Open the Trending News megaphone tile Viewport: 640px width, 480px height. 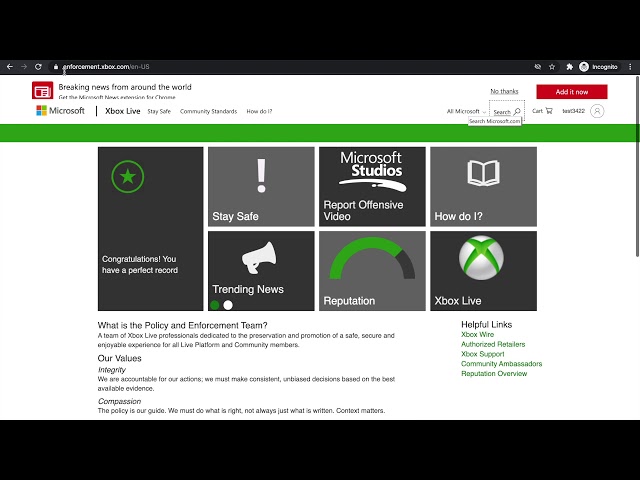(261, 271)
